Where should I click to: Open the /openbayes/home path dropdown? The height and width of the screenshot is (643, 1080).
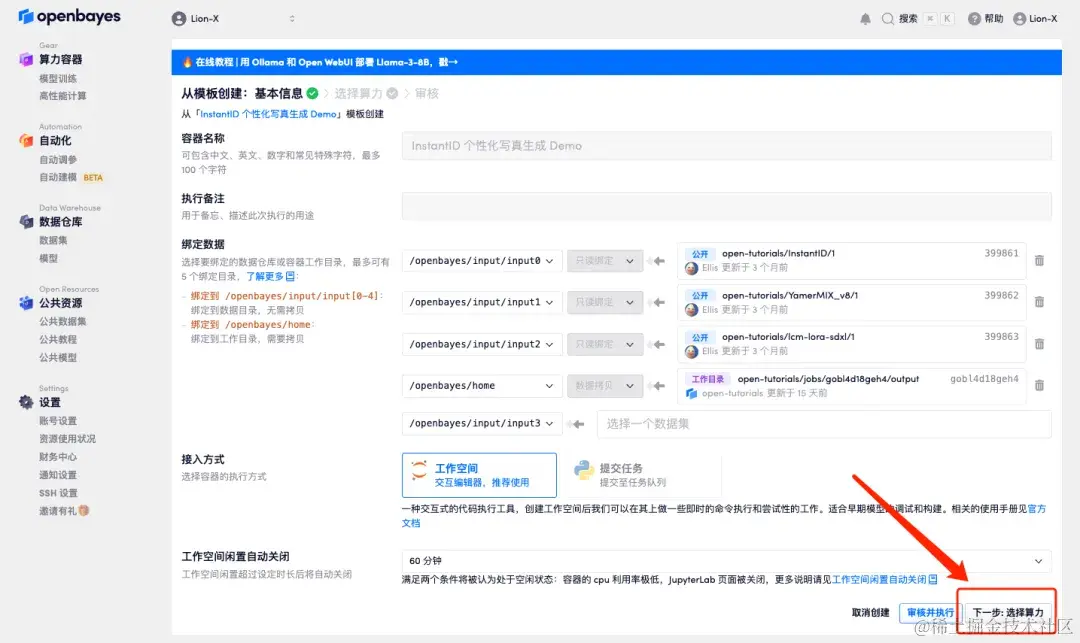(x=481, y=386)
